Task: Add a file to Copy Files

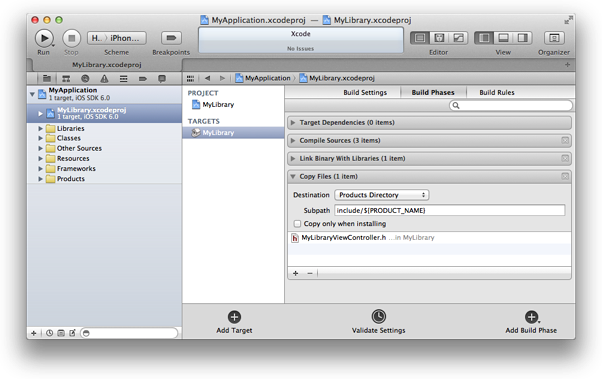Action: (x=295, y=273)
